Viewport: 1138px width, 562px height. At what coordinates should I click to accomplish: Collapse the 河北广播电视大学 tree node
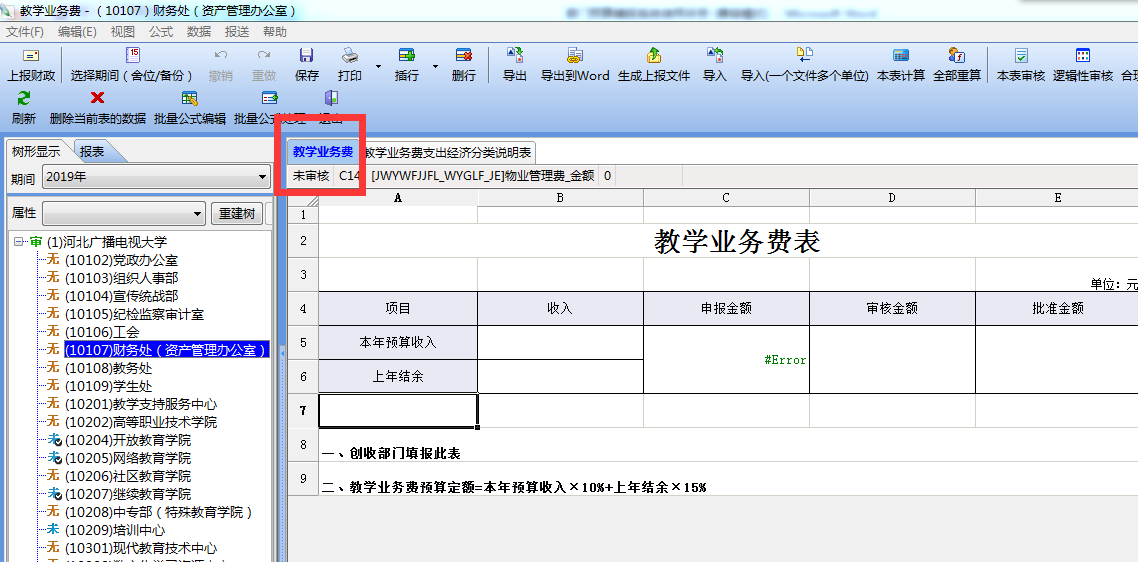19,242
